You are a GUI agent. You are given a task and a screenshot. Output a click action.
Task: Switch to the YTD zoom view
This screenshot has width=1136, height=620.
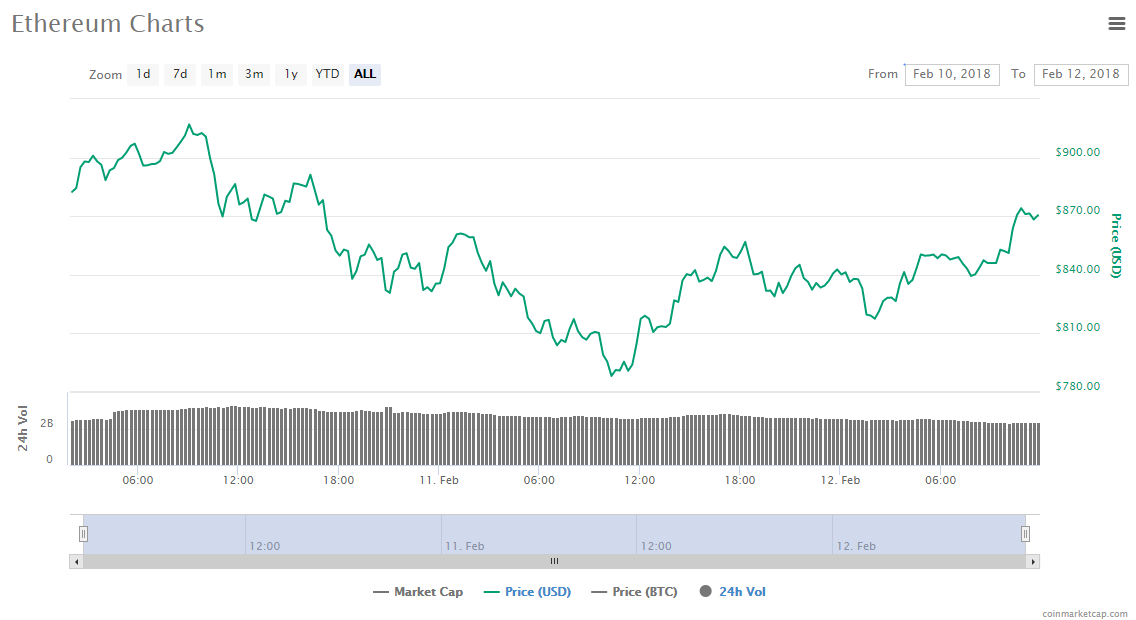point(327,74)
